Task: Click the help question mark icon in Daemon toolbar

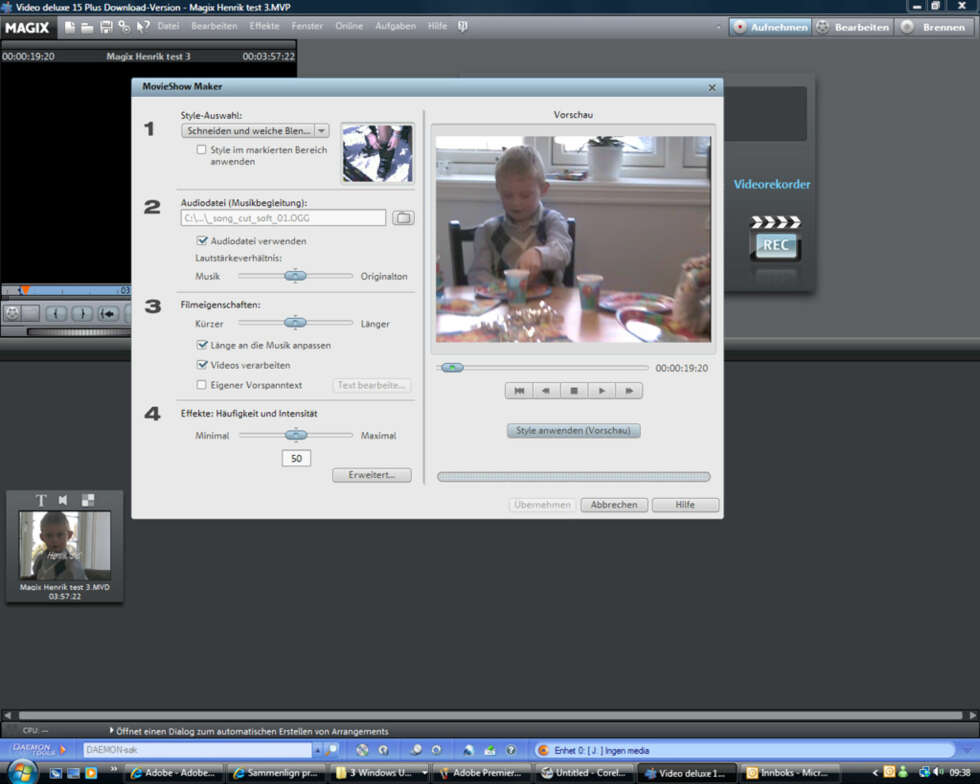Action: (x=511, y=750)
